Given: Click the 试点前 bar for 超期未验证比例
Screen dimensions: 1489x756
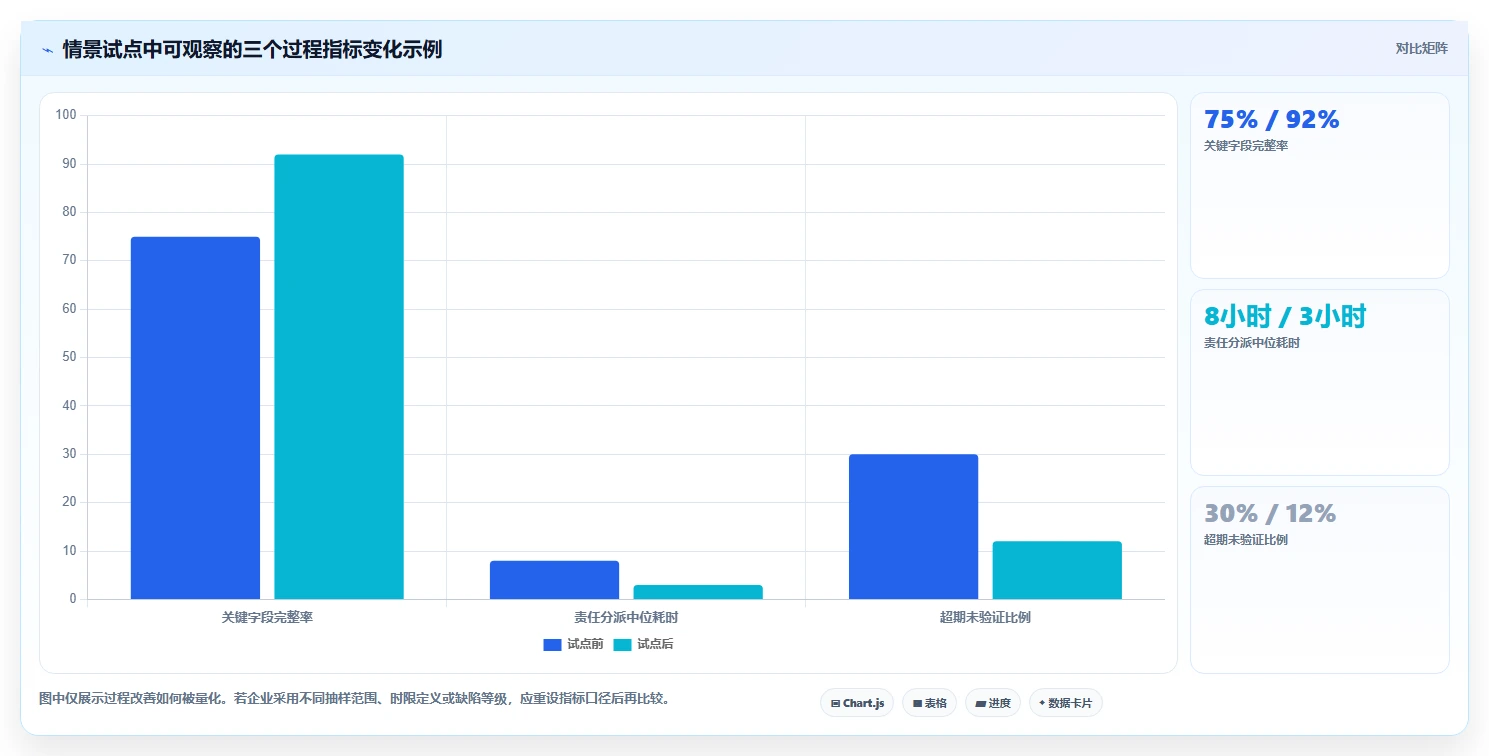Looking at the screenshot, I should coord(913,527).
